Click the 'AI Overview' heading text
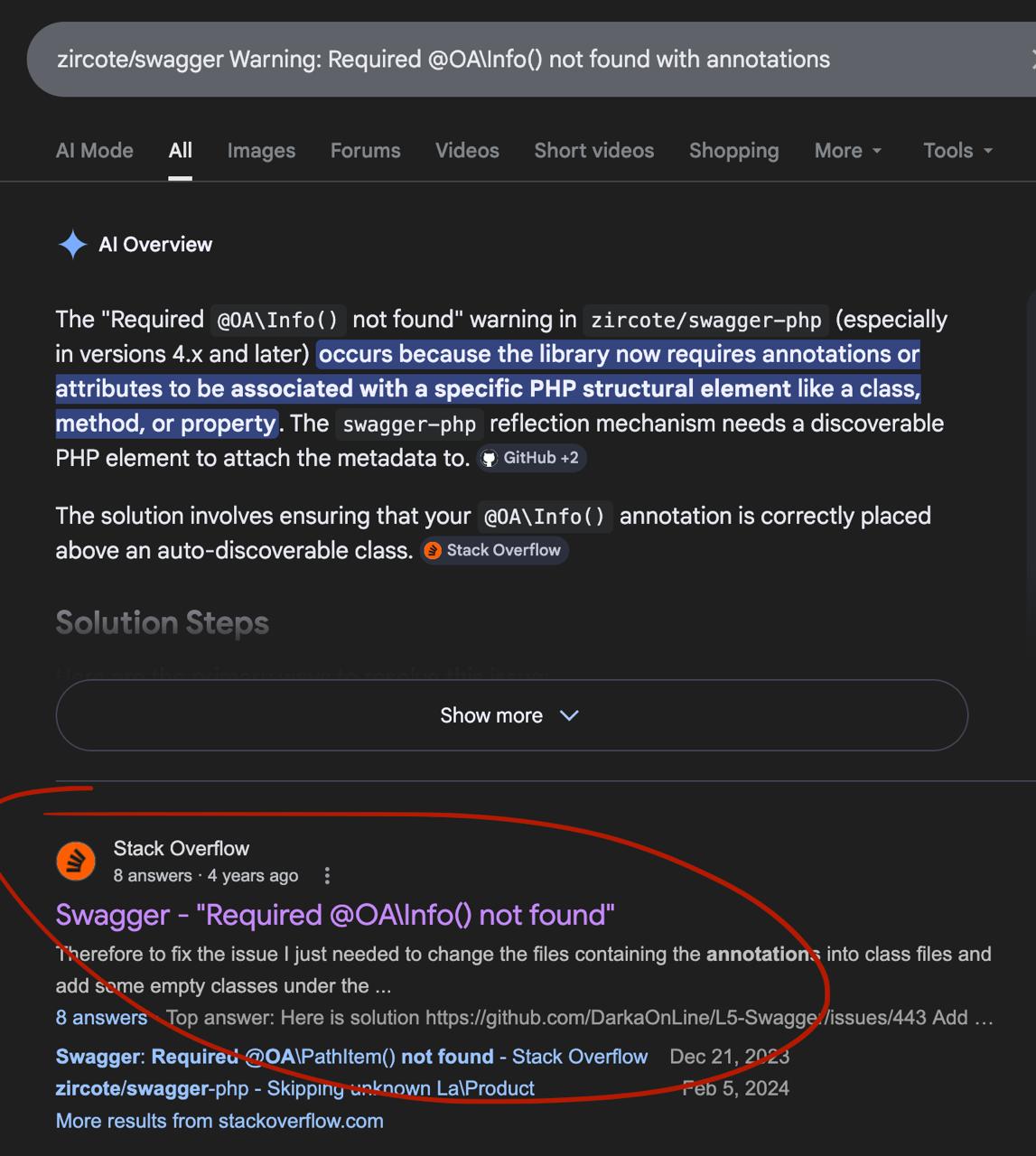Image resolution: width=1036 pixels, height=1156 pixels. (x=155, y=245)
